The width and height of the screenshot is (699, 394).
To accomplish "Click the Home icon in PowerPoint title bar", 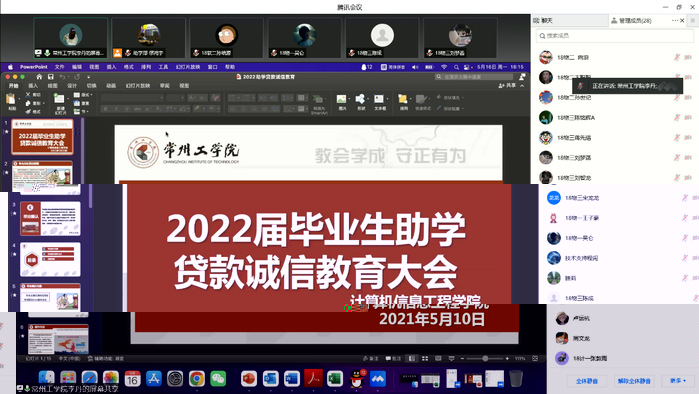I will coord(39,77).
